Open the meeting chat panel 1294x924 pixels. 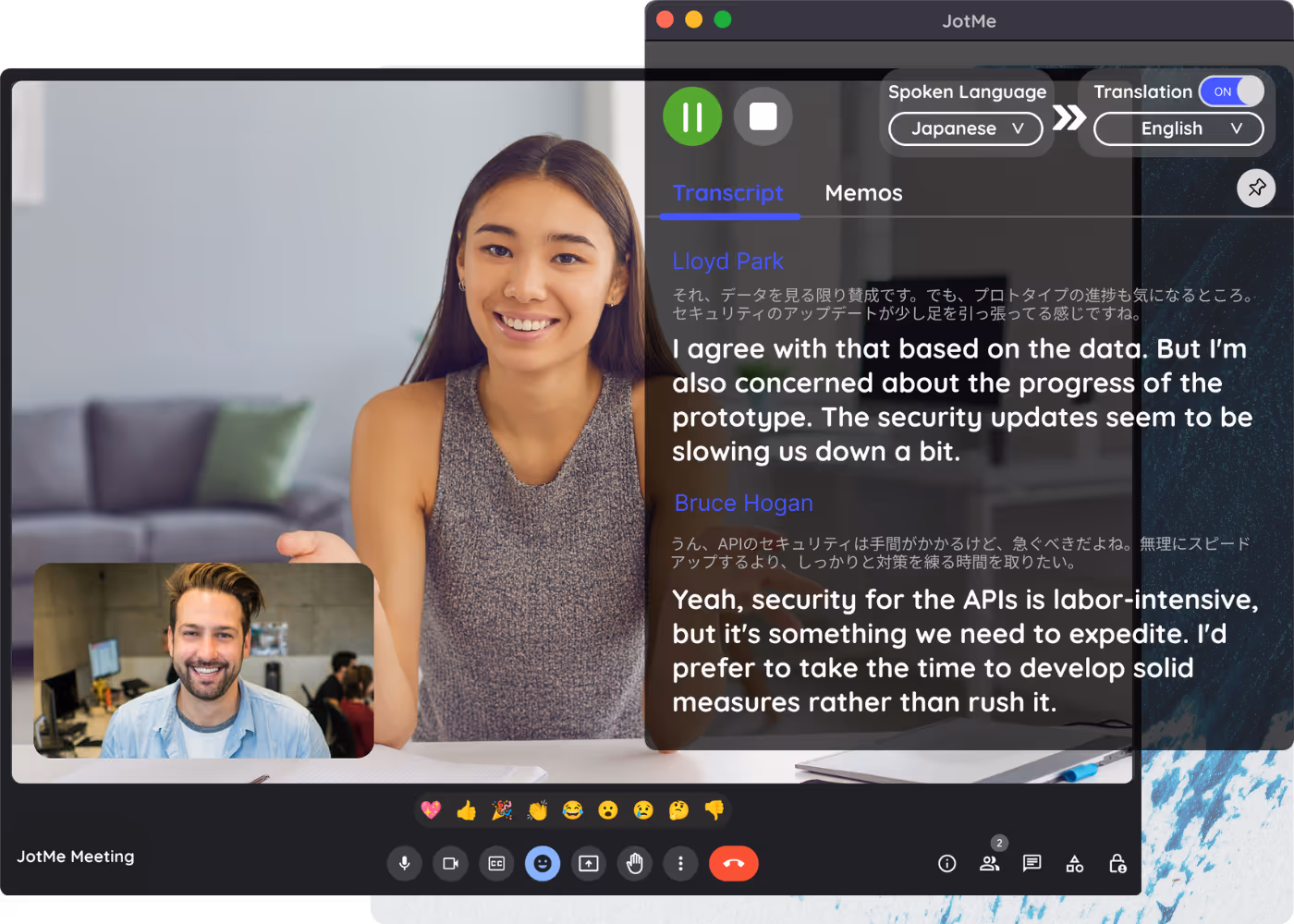[1032, 863]
